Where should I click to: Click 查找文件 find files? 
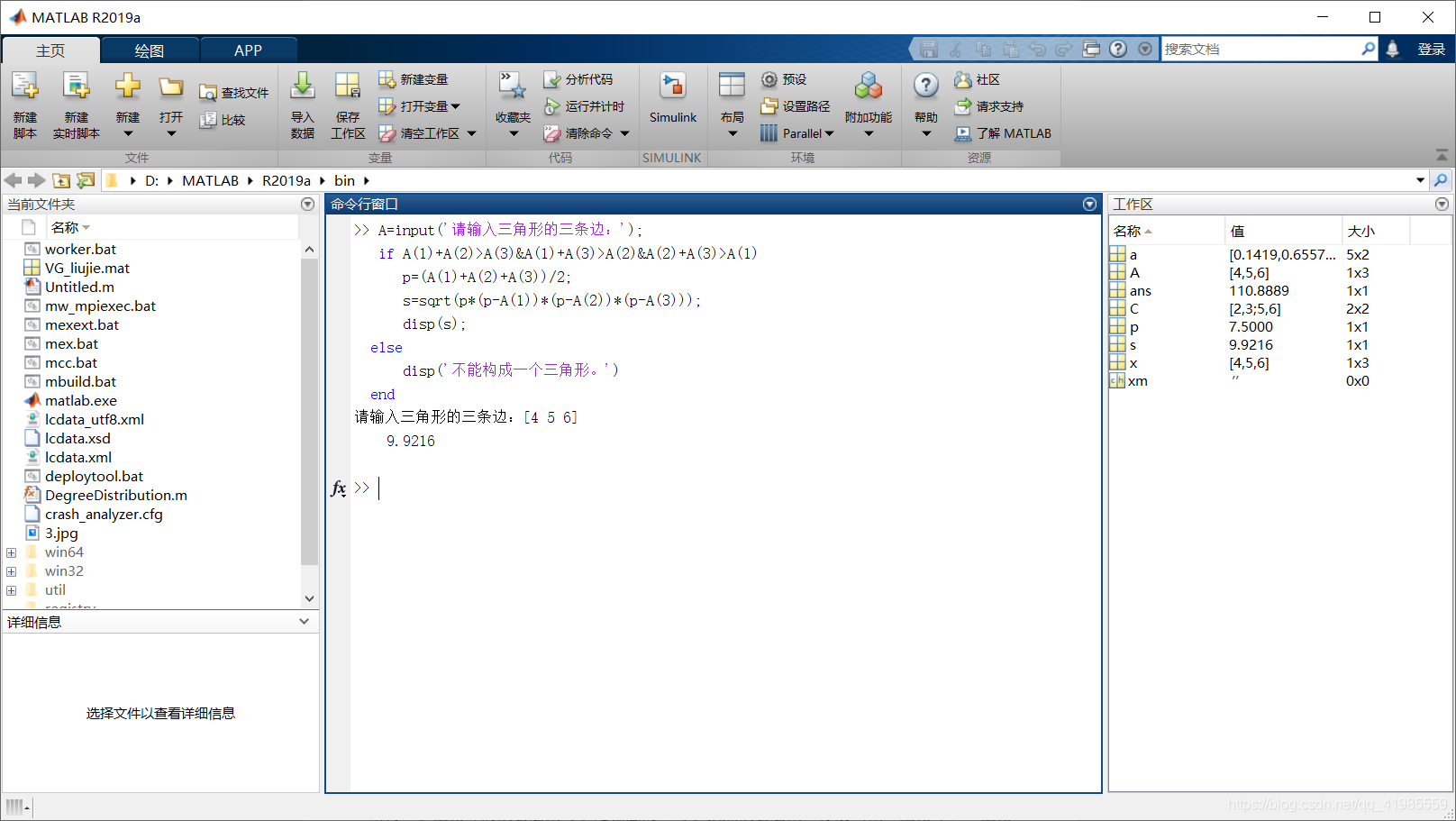coord(233,93)
